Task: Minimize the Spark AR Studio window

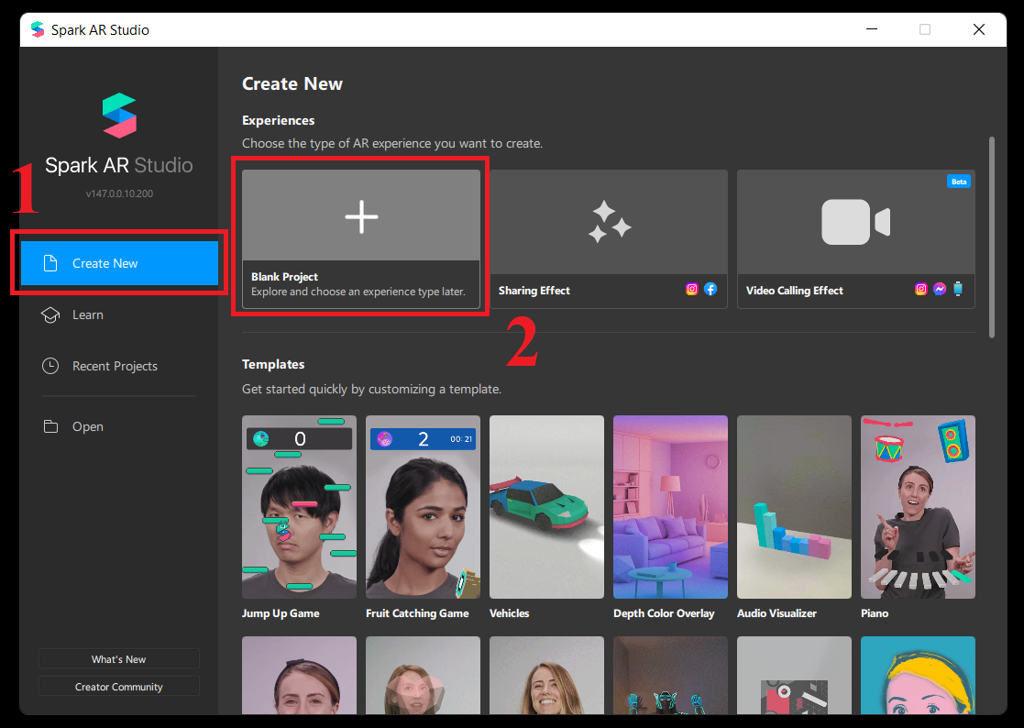Action: pos(872,29)
